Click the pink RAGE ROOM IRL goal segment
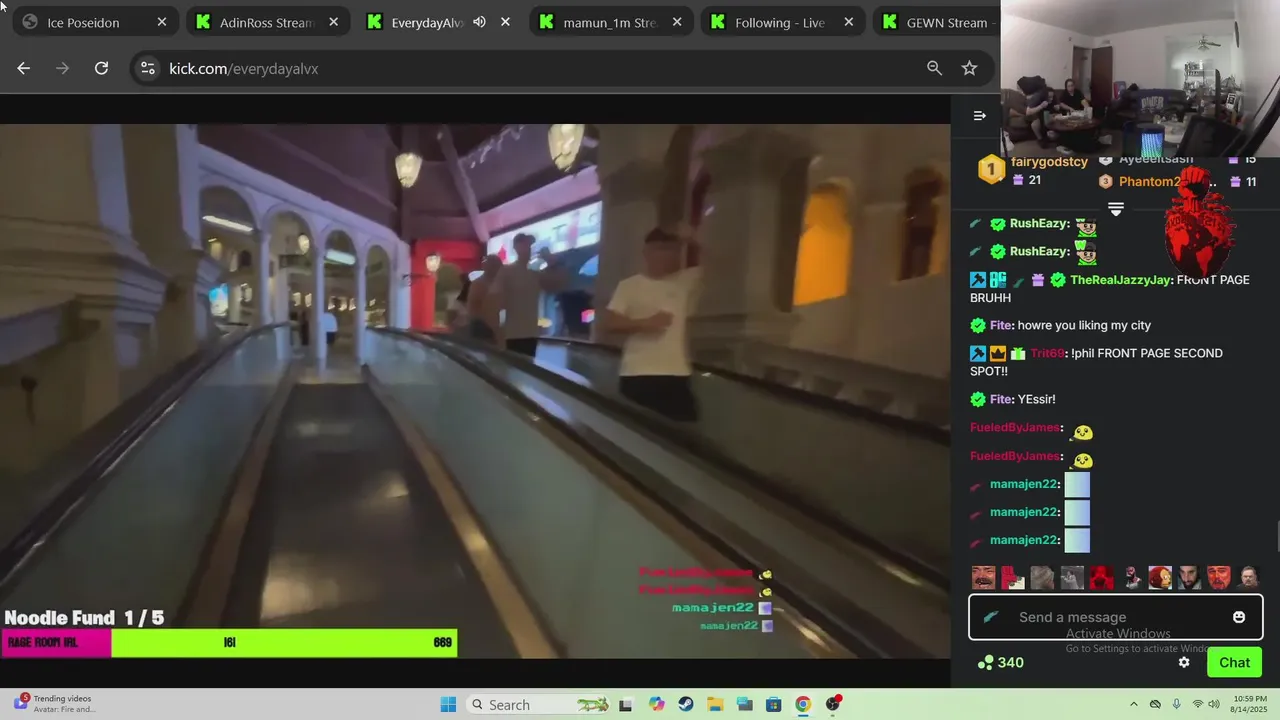 (x=57, y=643)
